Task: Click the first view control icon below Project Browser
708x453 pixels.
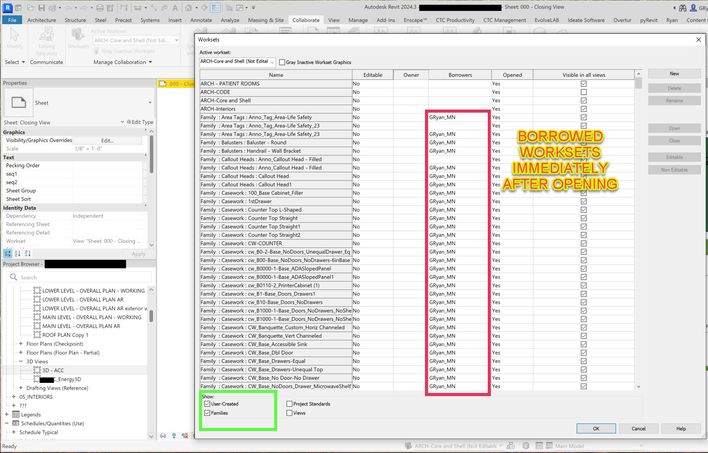Action: point(163,436)
